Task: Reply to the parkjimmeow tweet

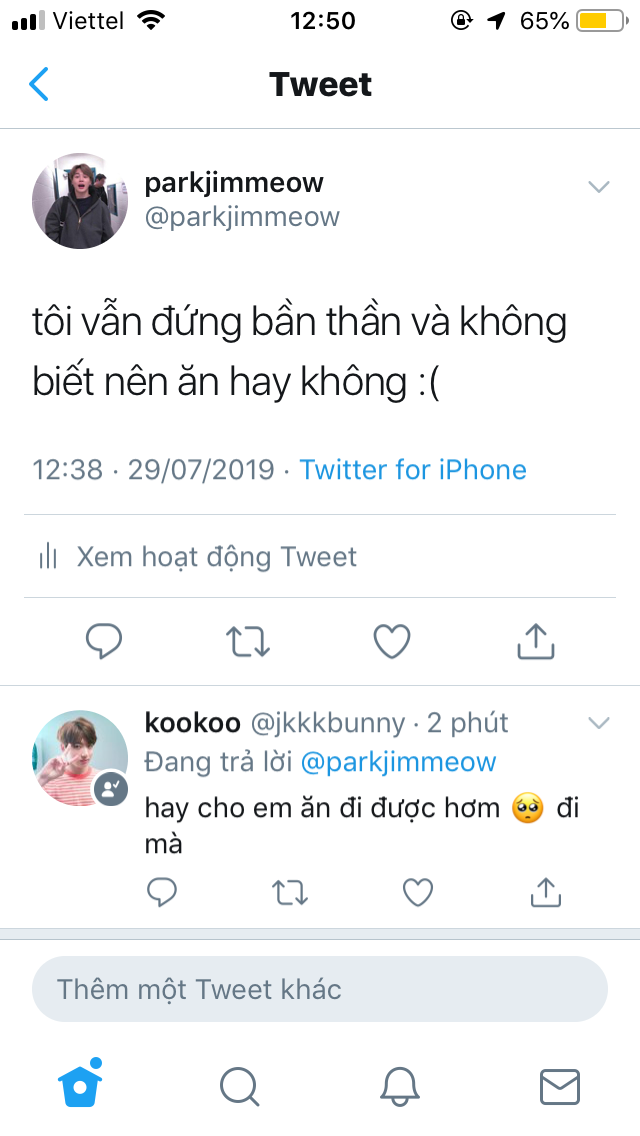Action: tap(104, 641)
